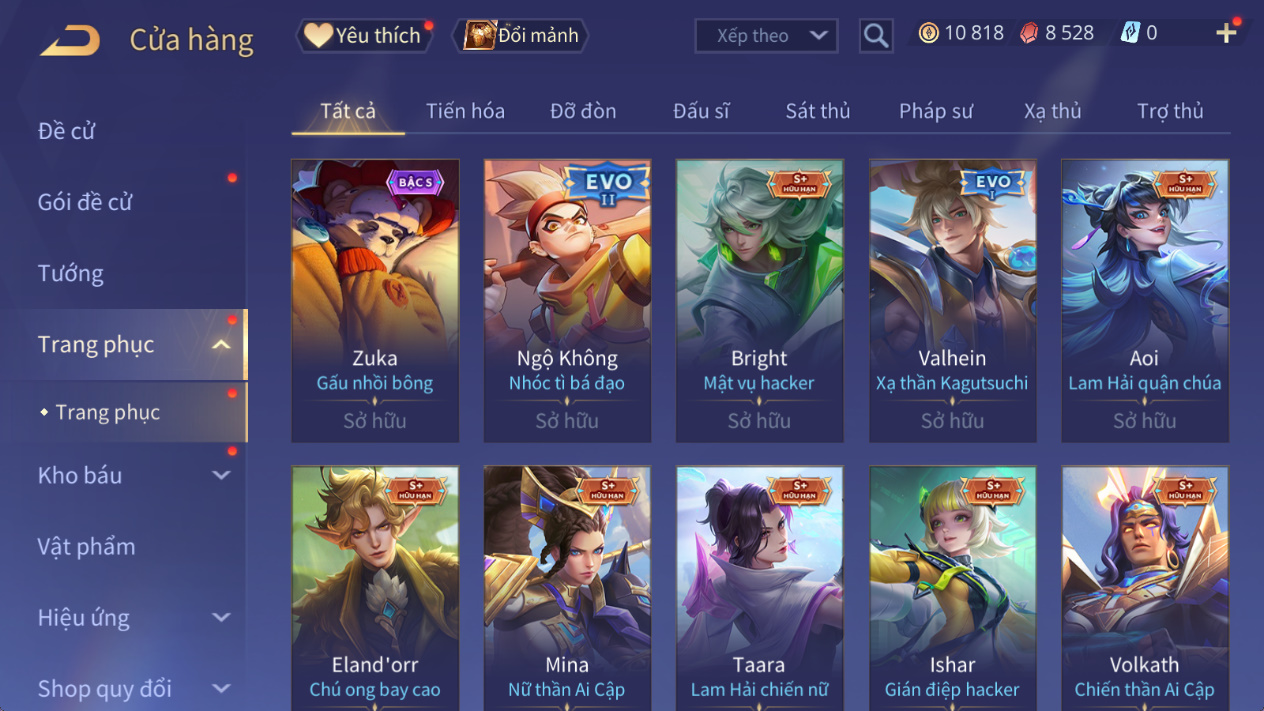Image resolution: width=1264 pixels, height=711 pixels.
Task: Open the Xếp theo sort dropdown
Action: 766,36
